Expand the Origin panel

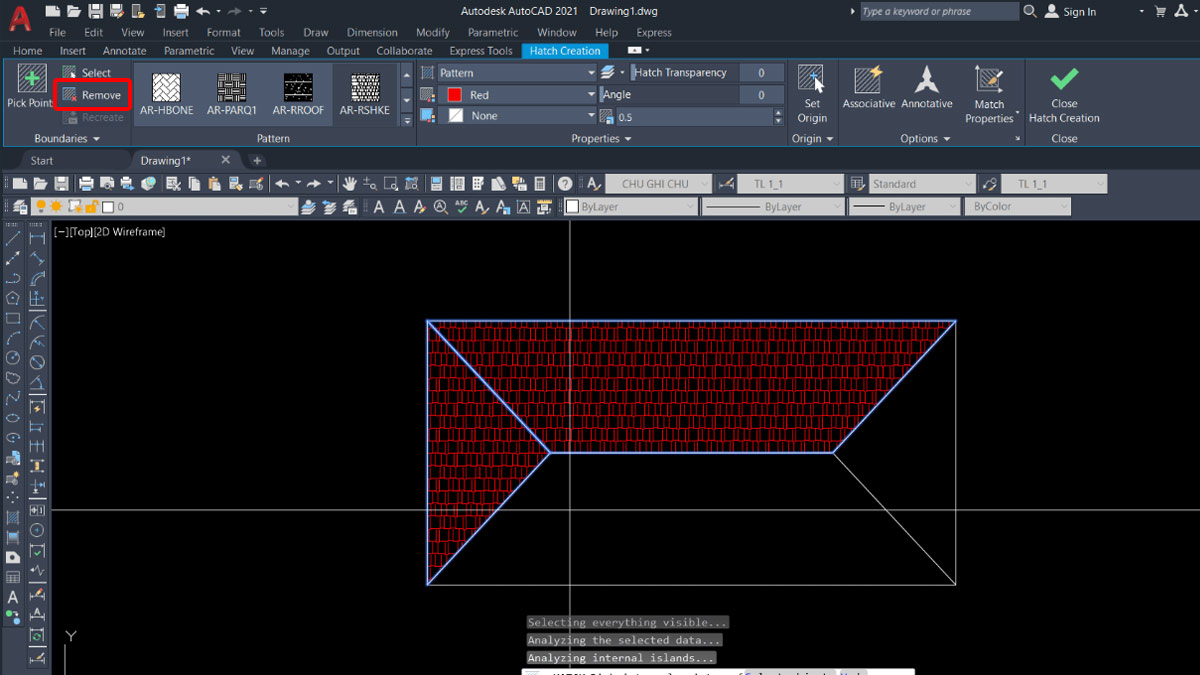pyautogui.click(x=812, y=139)
